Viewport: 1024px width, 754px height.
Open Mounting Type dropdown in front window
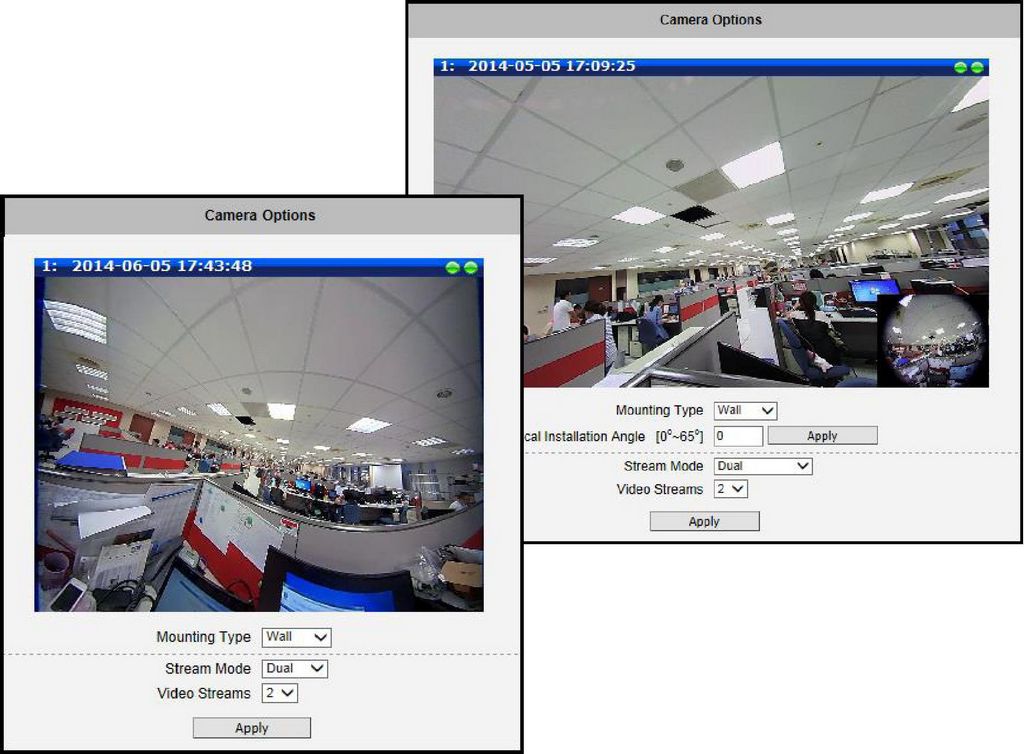point(296,637)
